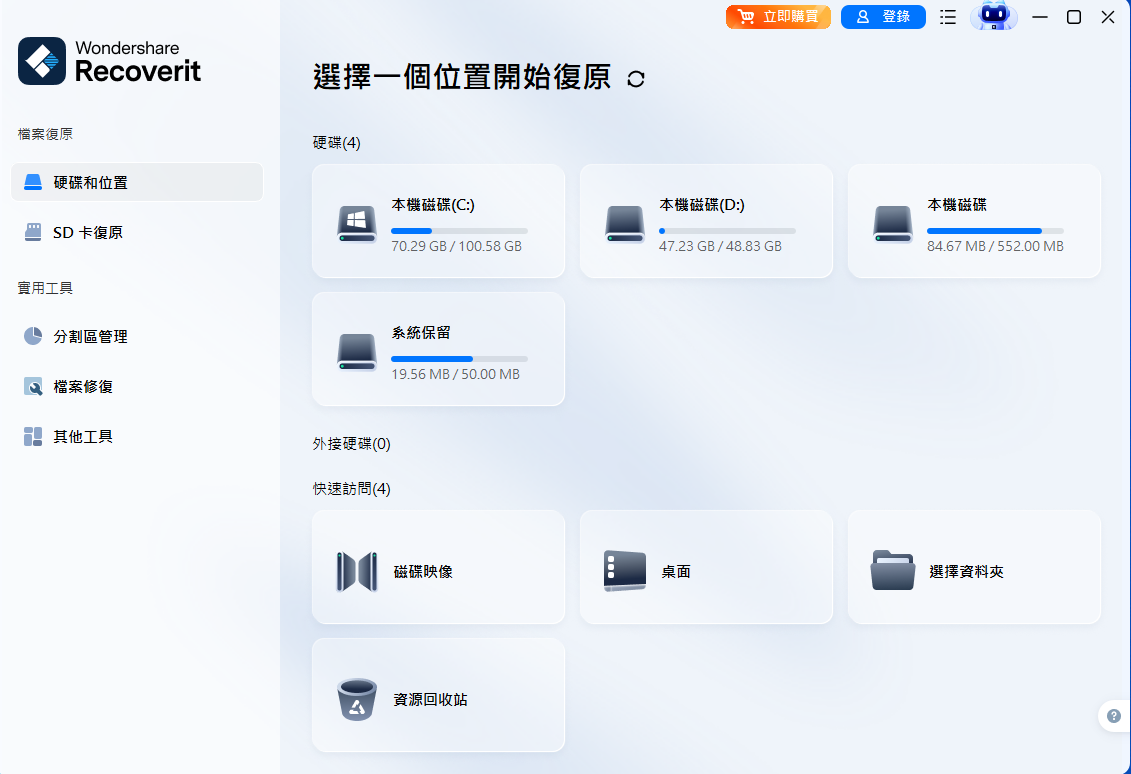
Task: Click the 選擇資料夾 folder icon
Action: (x=892, y=571)
